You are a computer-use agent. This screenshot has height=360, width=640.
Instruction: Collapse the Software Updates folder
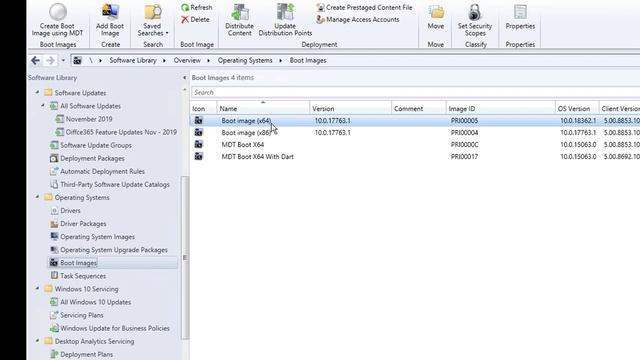pos(37,93)
